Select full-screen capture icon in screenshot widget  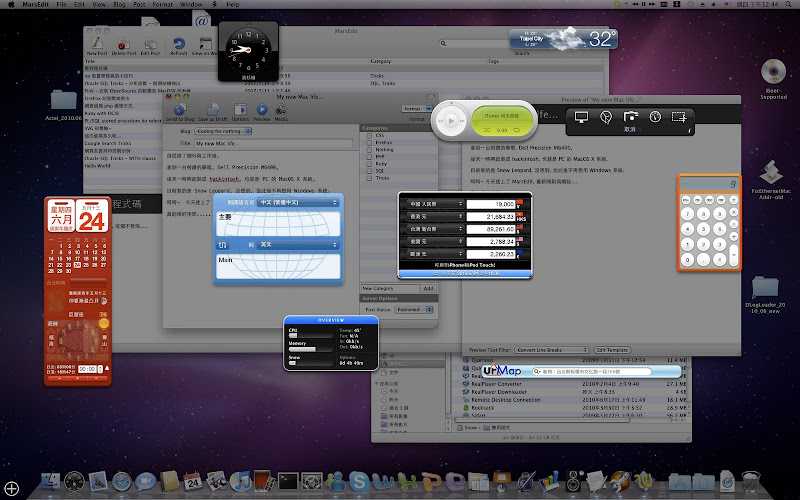point(581,117)
